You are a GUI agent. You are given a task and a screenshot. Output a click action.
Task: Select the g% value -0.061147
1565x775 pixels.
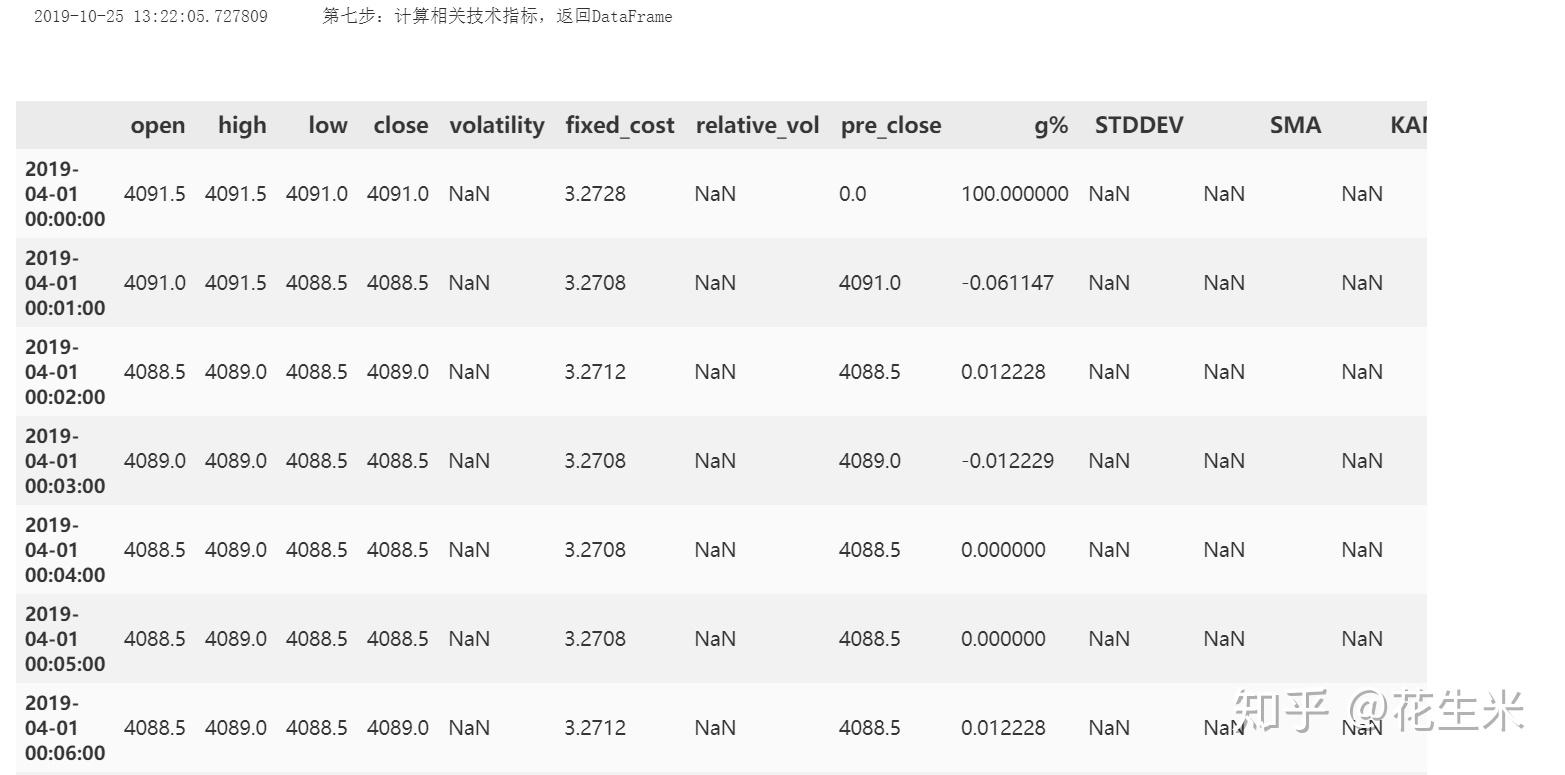pos(1007,283)
